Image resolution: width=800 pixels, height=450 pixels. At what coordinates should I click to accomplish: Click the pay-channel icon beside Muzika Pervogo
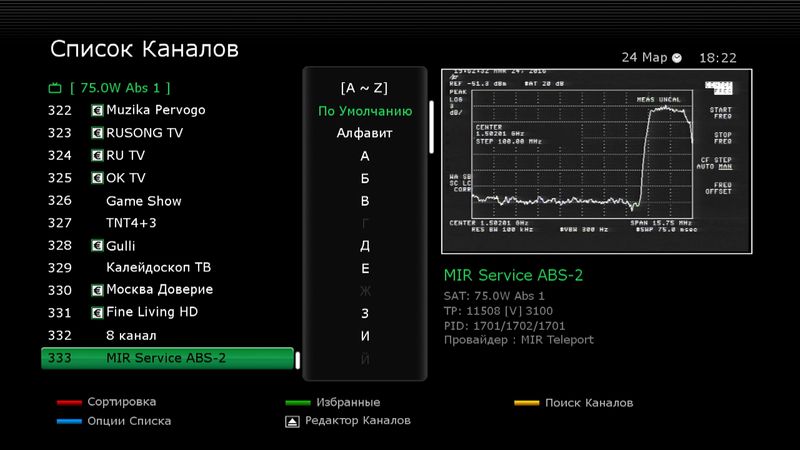pyautogui.click(x=97, y=110)
